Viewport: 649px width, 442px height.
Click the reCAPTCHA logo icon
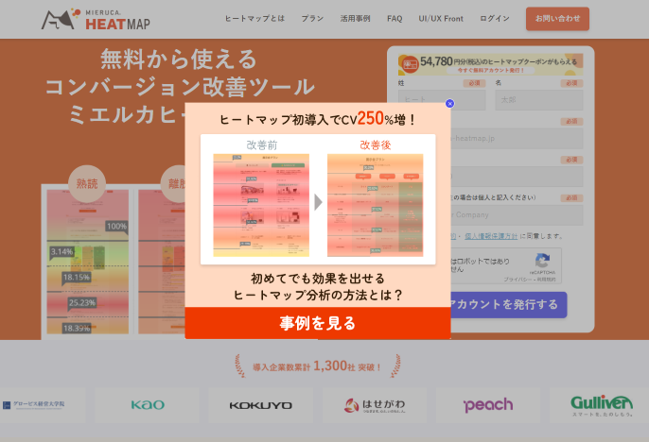[542, 261]
